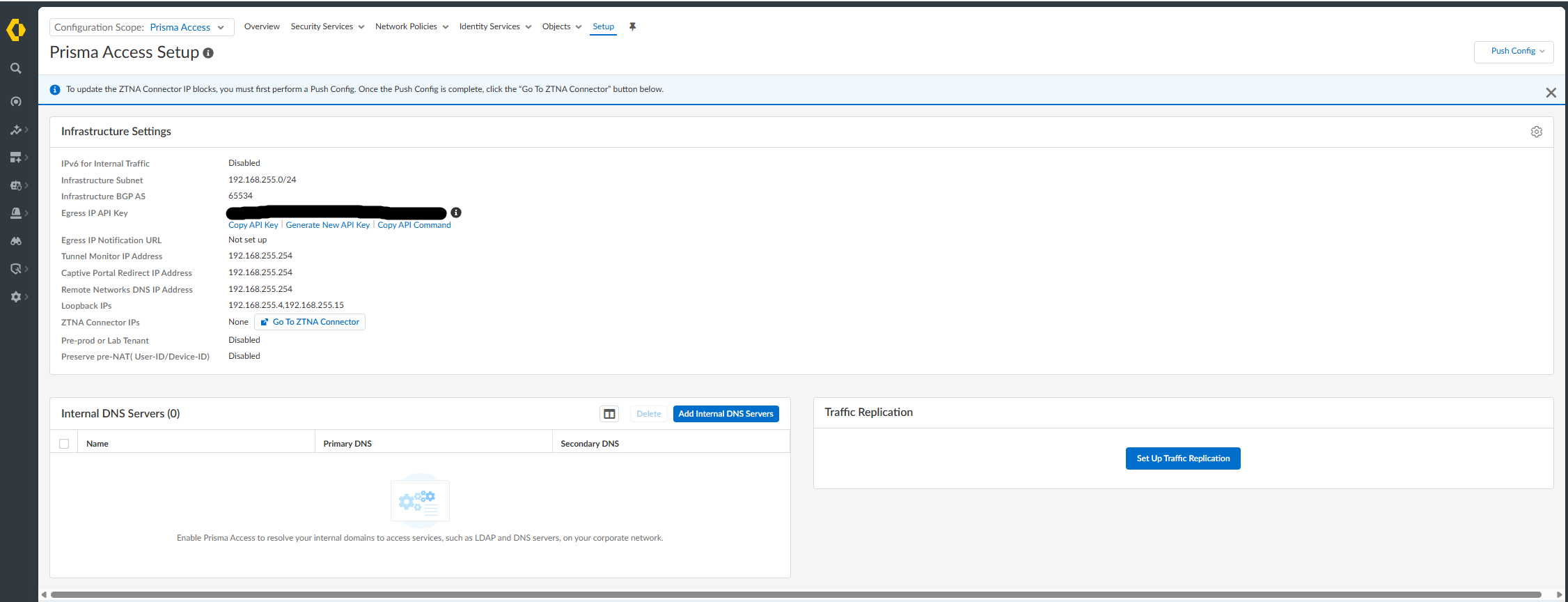The image size is (1568, 602).
Task: Click the pin icon next to Setup
Action: coord(632,26)
